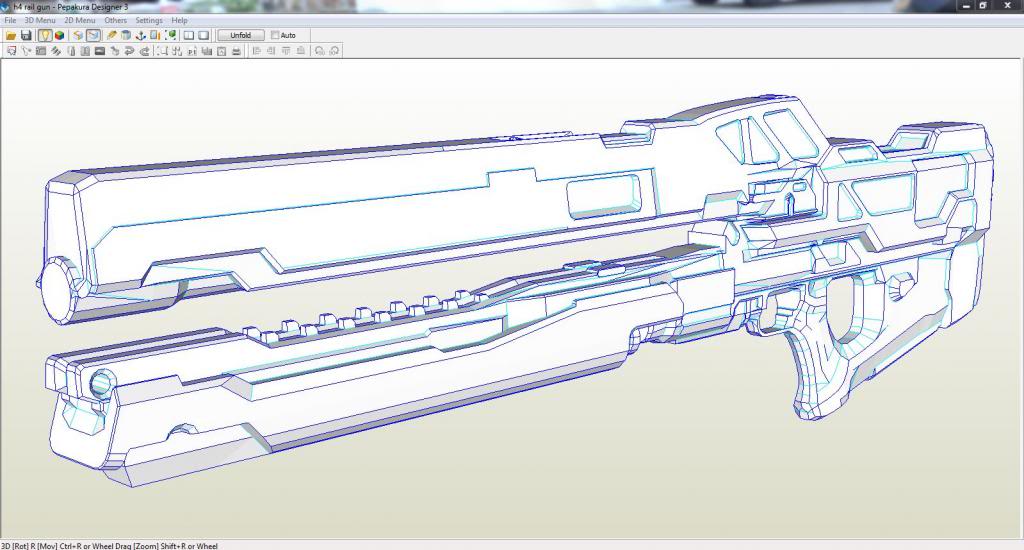Viewport: 1024px width, 550px height.
Task: Open the Help menu
Action: (x=180, y=20)
